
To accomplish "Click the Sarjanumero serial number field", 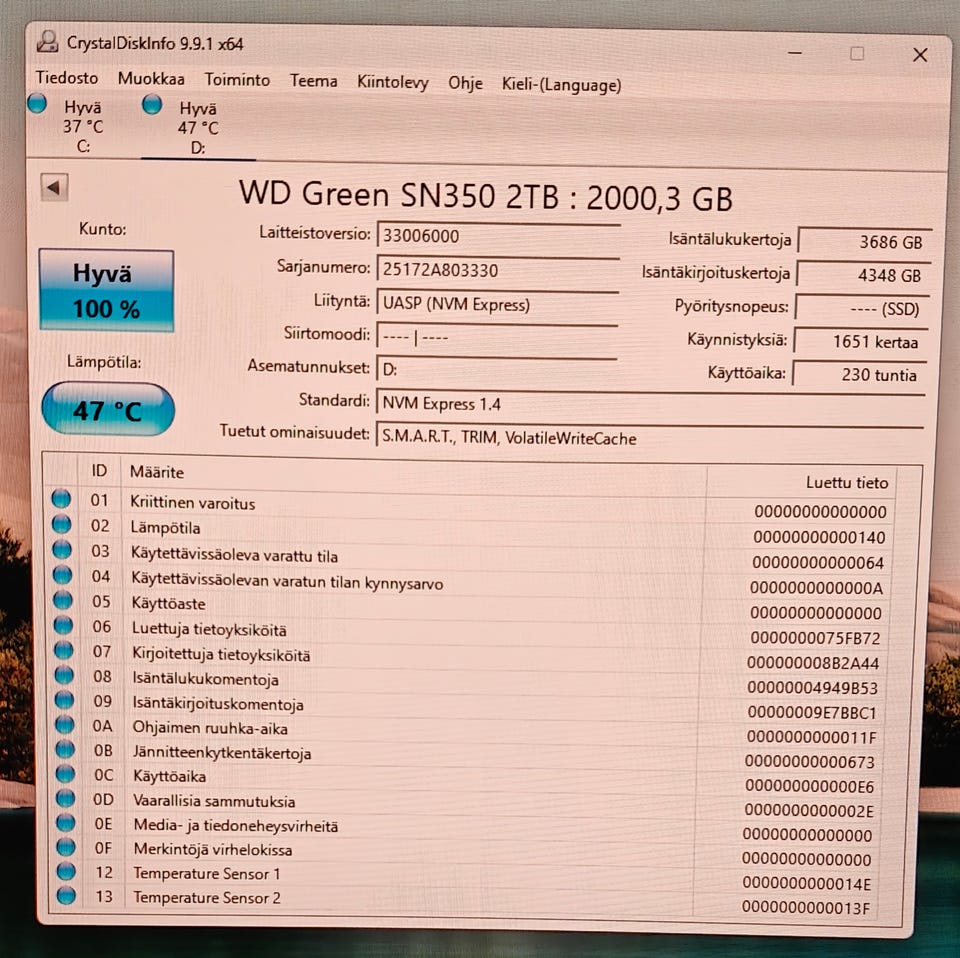I will (x=498, y=271).
